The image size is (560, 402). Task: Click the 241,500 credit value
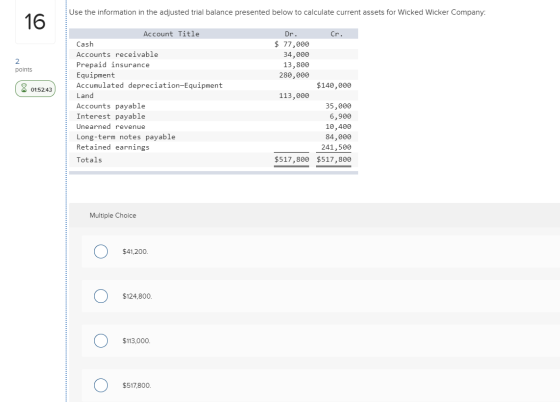pos(336,148)
